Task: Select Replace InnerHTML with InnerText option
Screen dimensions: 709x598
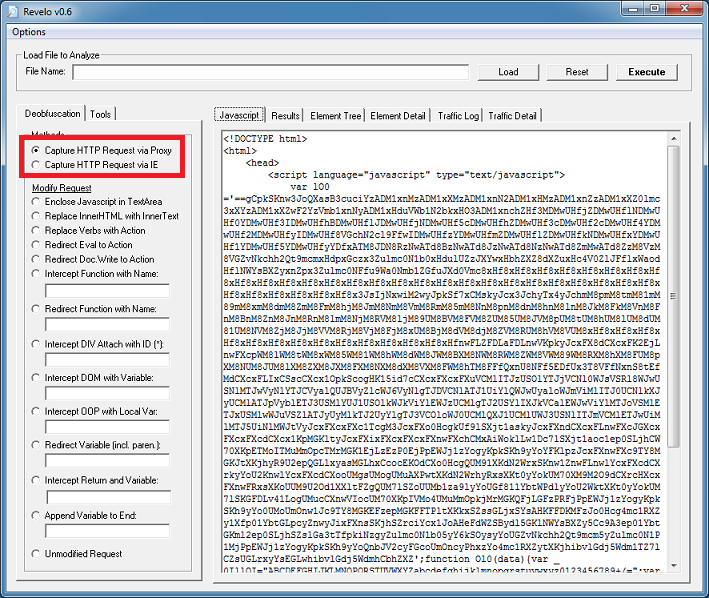Action: click(38, 215)
